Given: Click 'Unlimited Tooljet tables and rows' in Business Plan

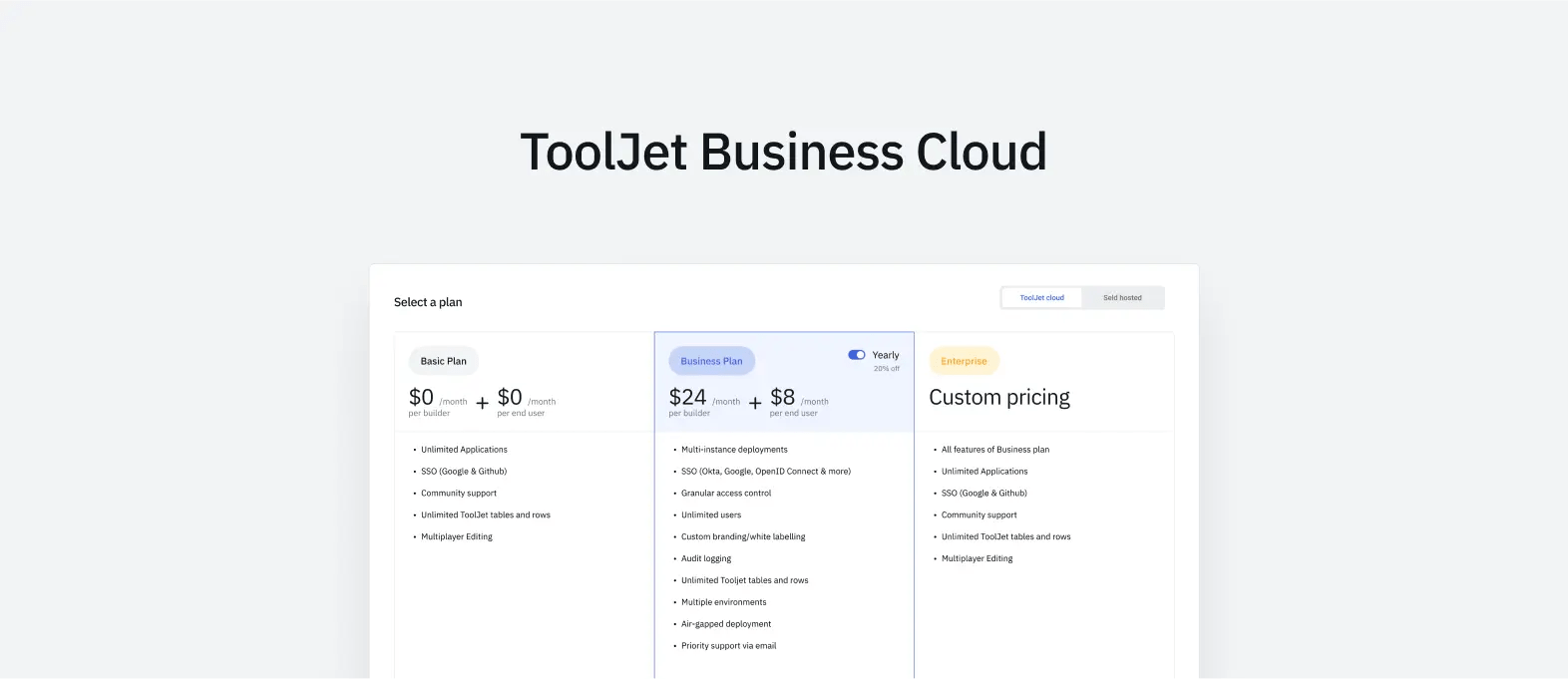Looking at the screenshot, I should point(745,580).
